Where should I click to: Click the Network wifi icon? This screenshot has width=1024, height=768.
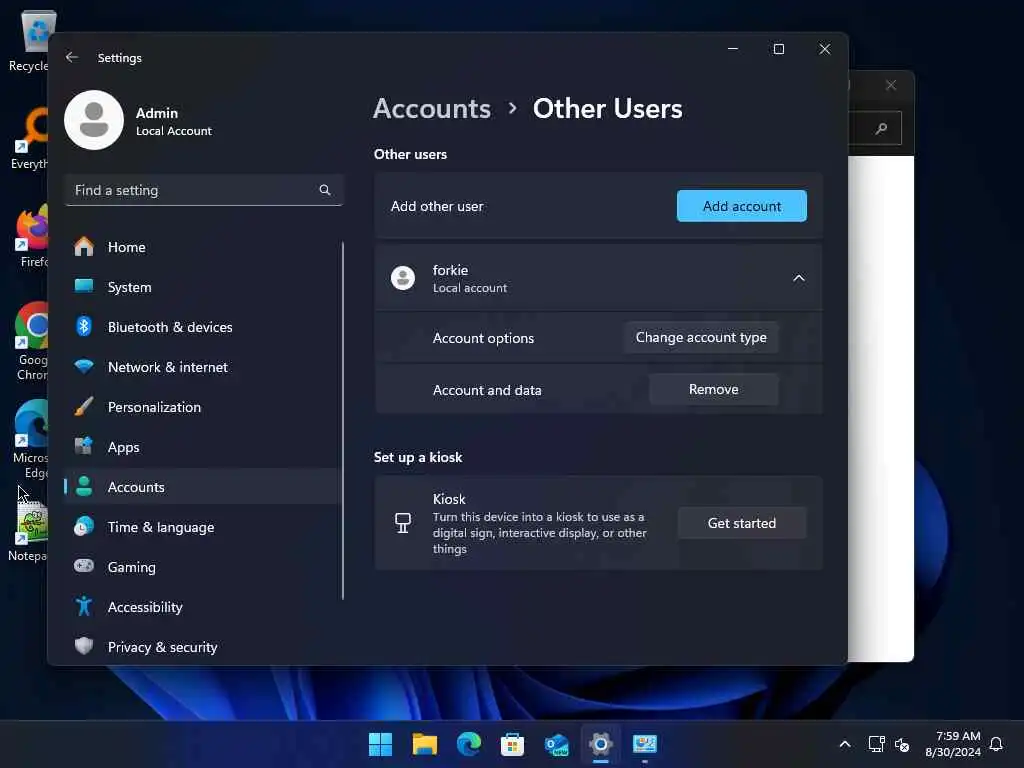(84, 366)
